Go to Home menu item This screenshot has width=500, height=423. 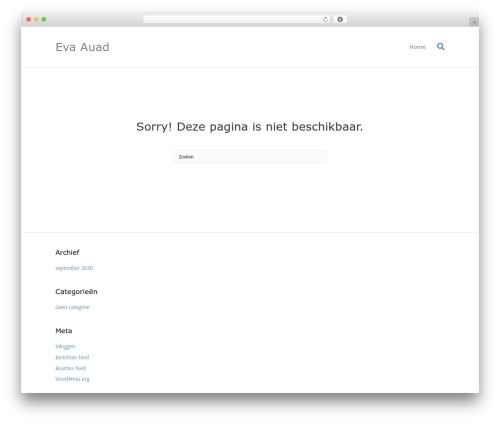coord(417,47)
